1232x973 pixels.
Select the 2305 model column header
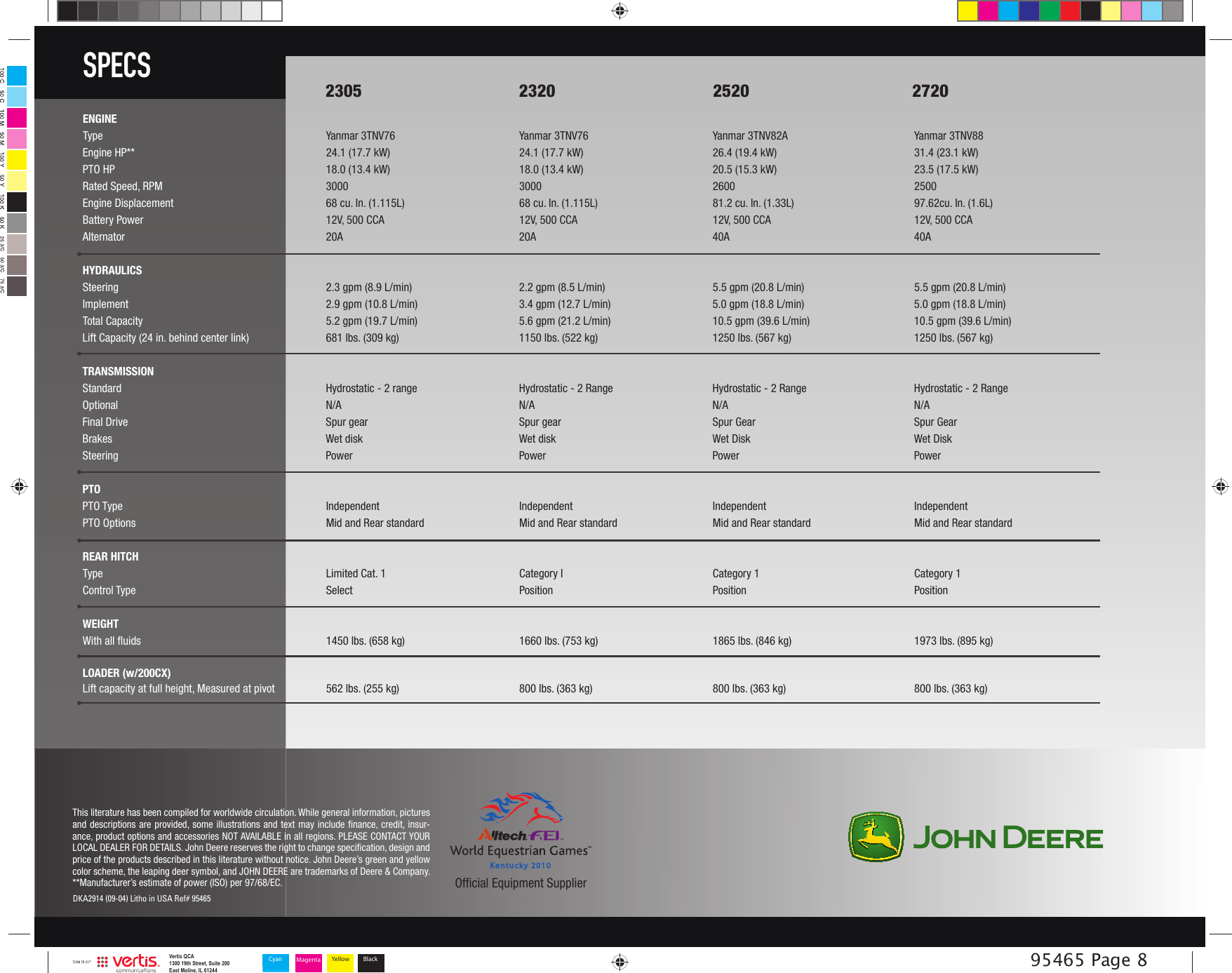click(343, 90)
